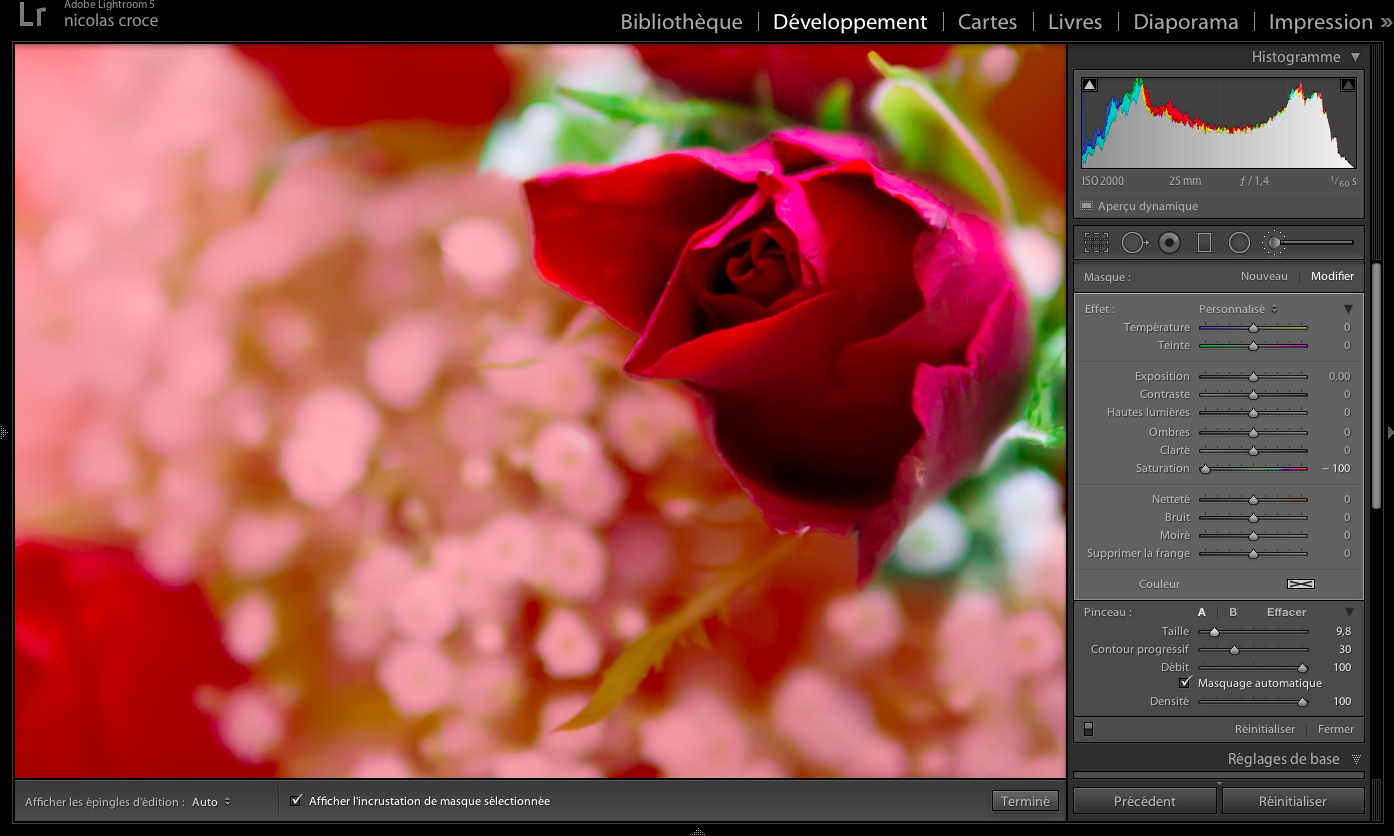Click the Adjustment brush tool icon
Viewport: 1394px width, 836px height.
[1274, 242]
